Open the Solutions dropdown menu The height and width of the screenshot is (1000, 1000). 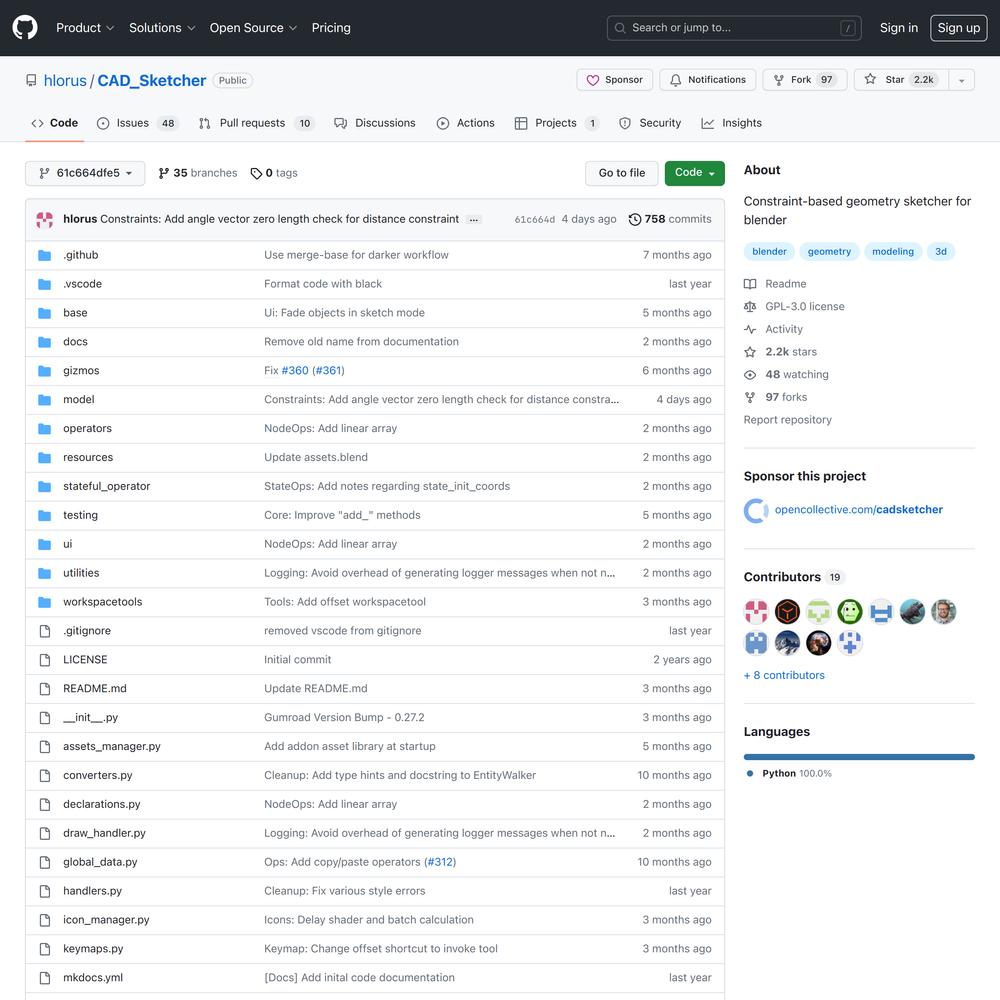(162, 28)
